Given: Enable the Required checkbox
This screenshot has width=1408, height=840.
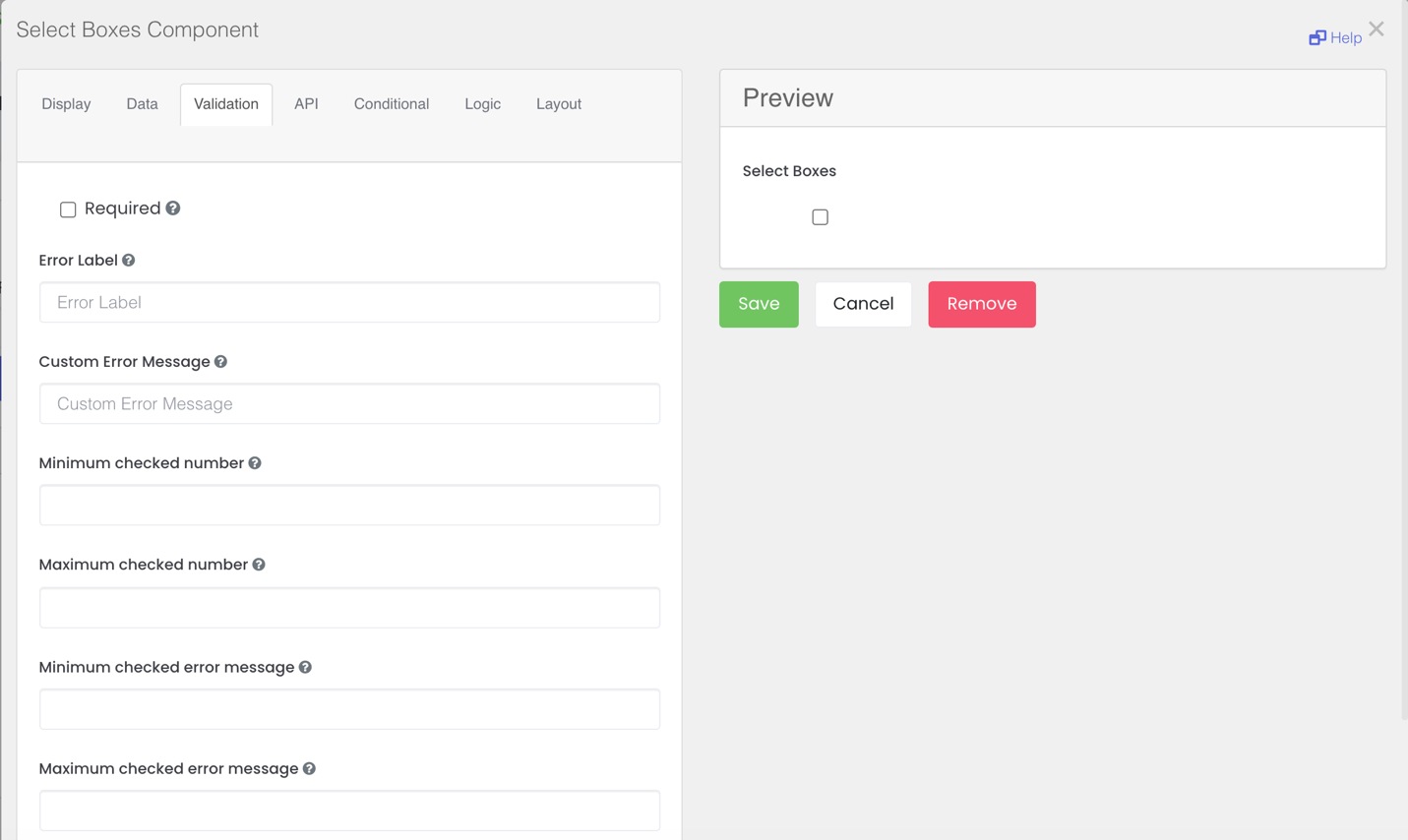Looking at the screenshot, I should tap(68, 210).
